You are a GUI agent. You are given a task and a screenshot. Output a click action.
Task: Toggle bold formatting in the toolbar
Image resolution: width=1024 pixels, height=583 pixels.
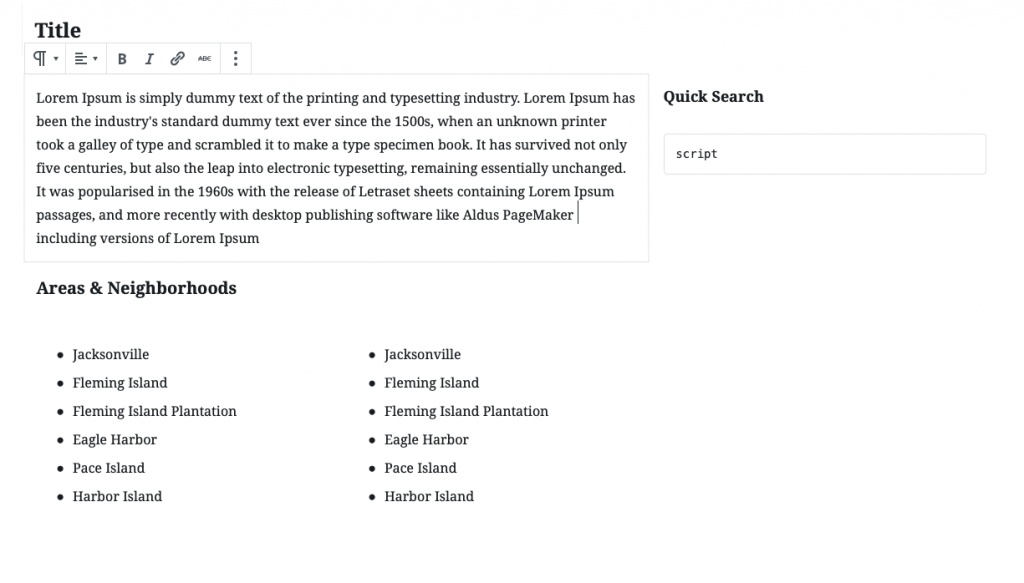122,59
